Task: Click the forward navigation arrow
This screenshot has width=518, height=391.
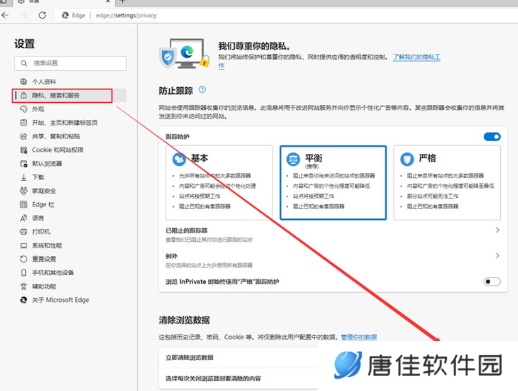Action: (x=24, y=15)
